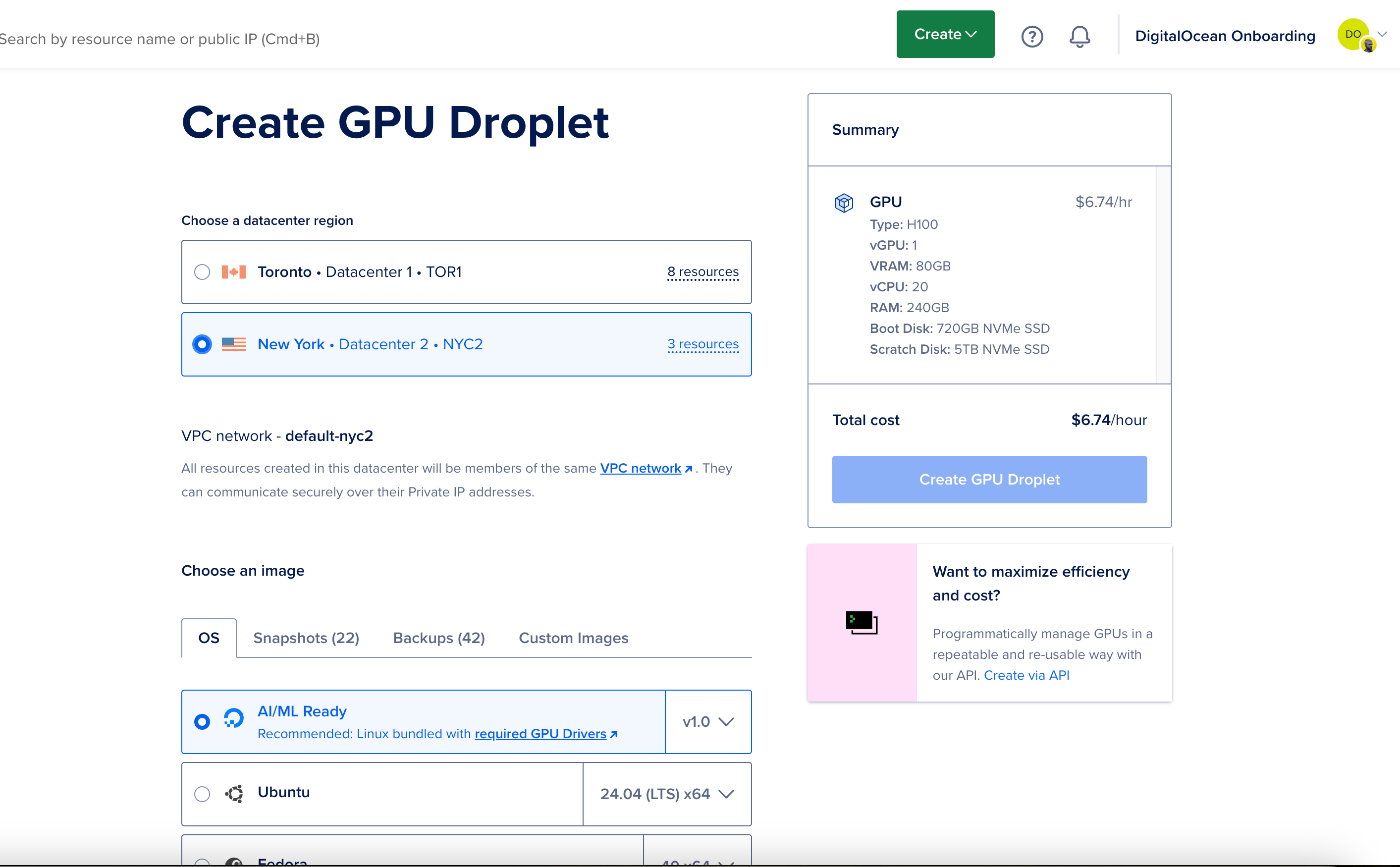The image size is (1400, 867).
Task: Open the help question mark icon
Action: [1032, 37]
